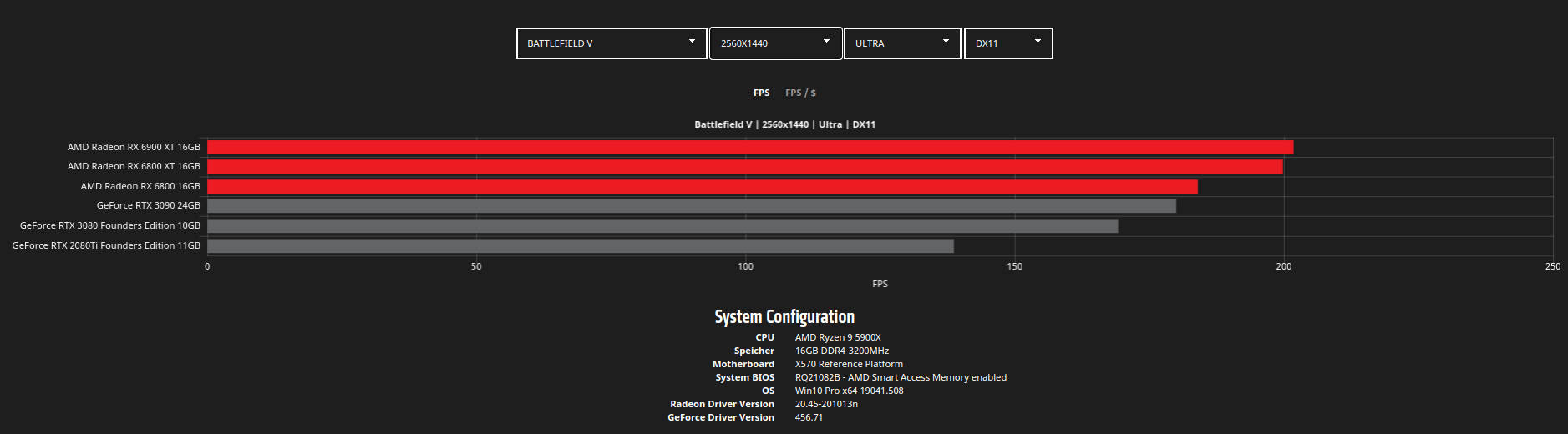Viewport: 1568px width, 434px height.
Task: Click the 250 axis tick label
Action: (1552, 266)
